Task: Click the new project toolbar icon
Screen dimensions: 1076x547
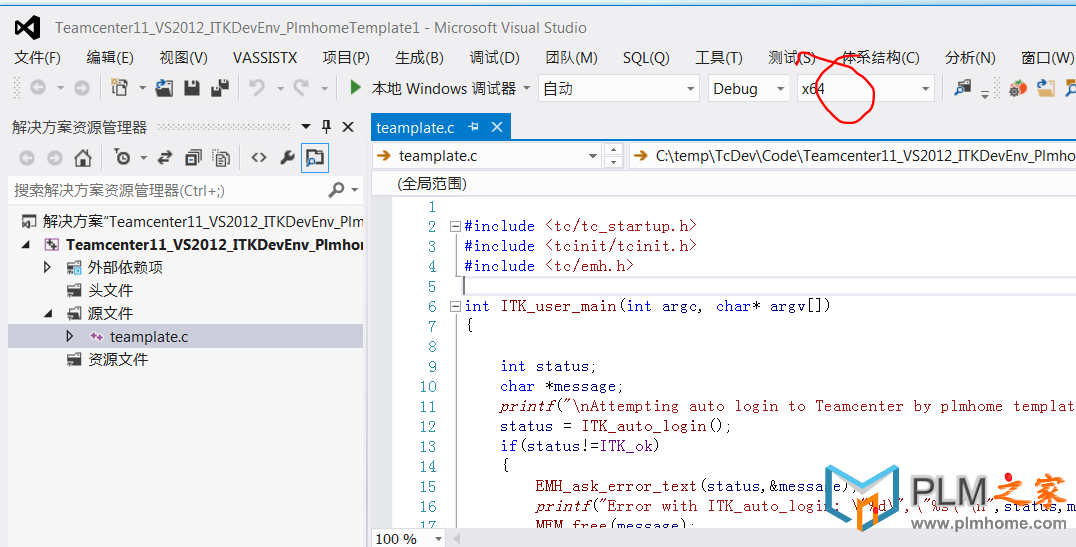Action: [x=120, y=88]
